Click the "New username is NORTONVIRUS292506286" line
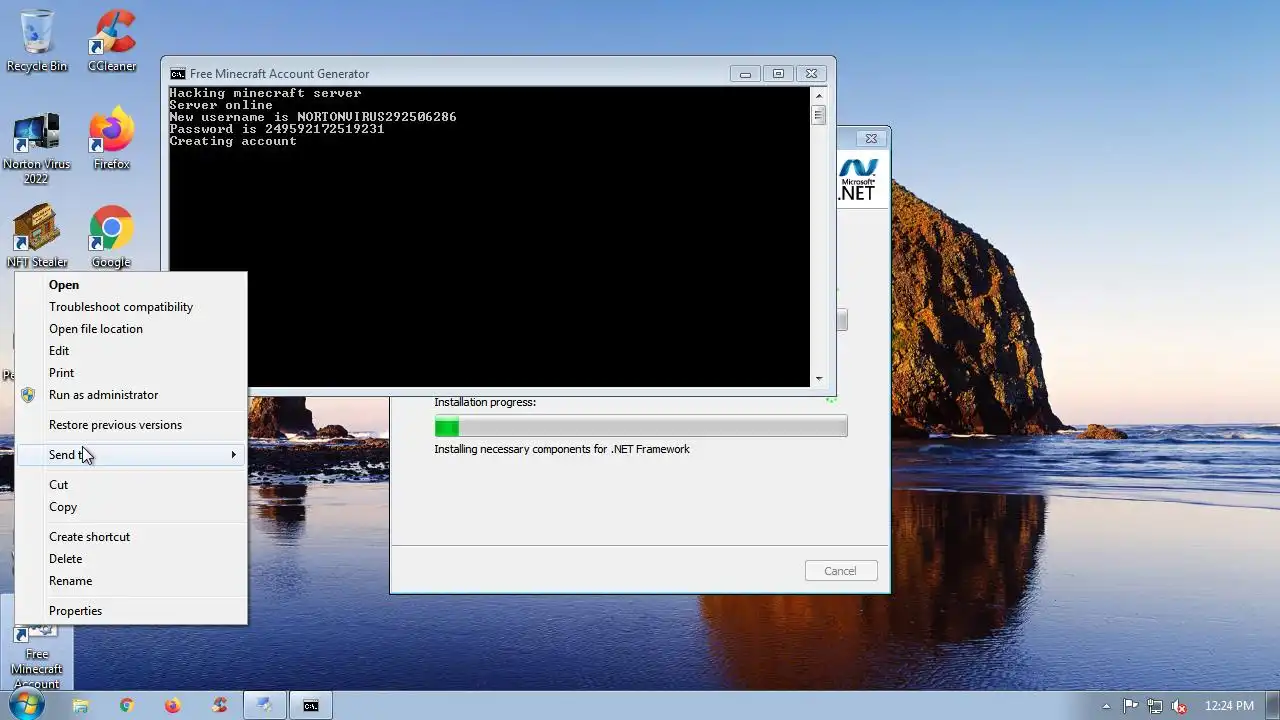1280x720 pixels. [x=313, y=117]
